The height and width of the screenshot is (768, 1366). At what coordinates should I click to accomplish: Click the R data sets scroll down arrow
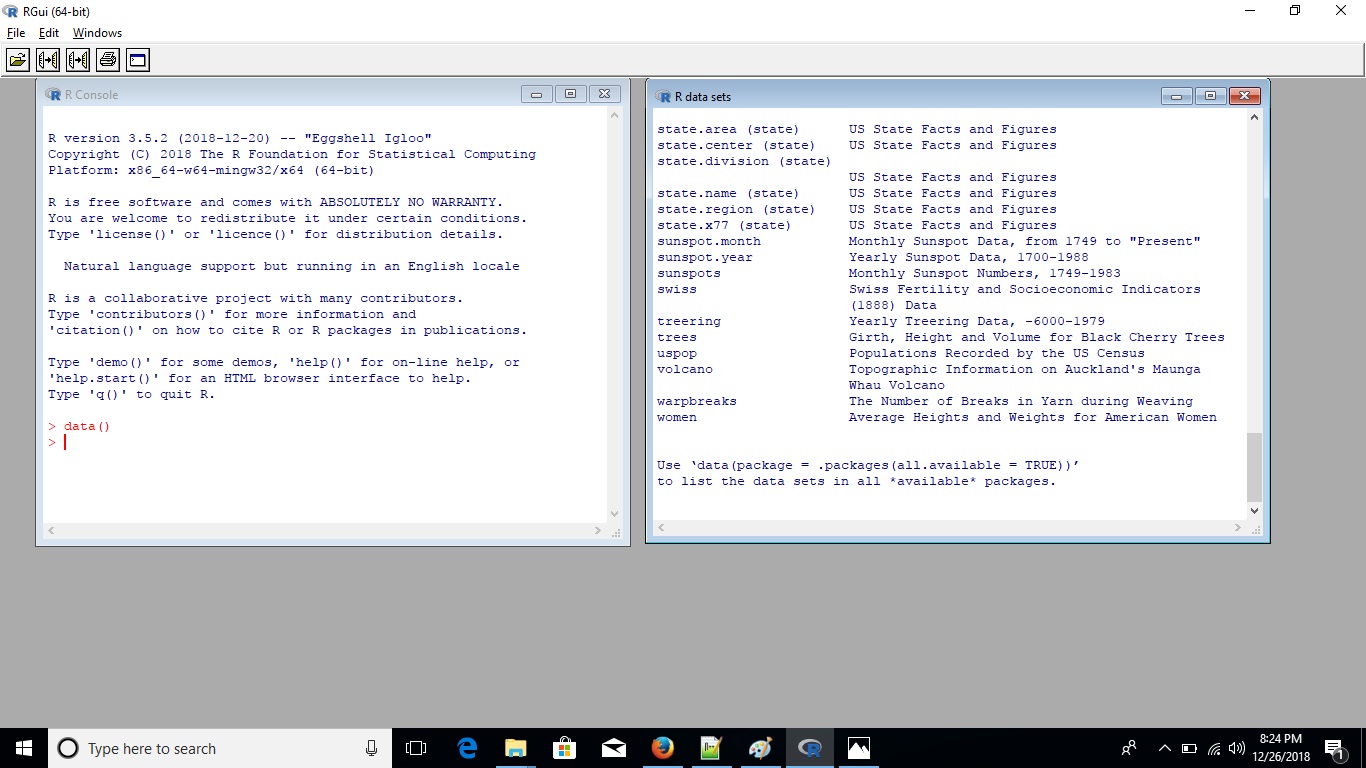[x=1255, y=510]
